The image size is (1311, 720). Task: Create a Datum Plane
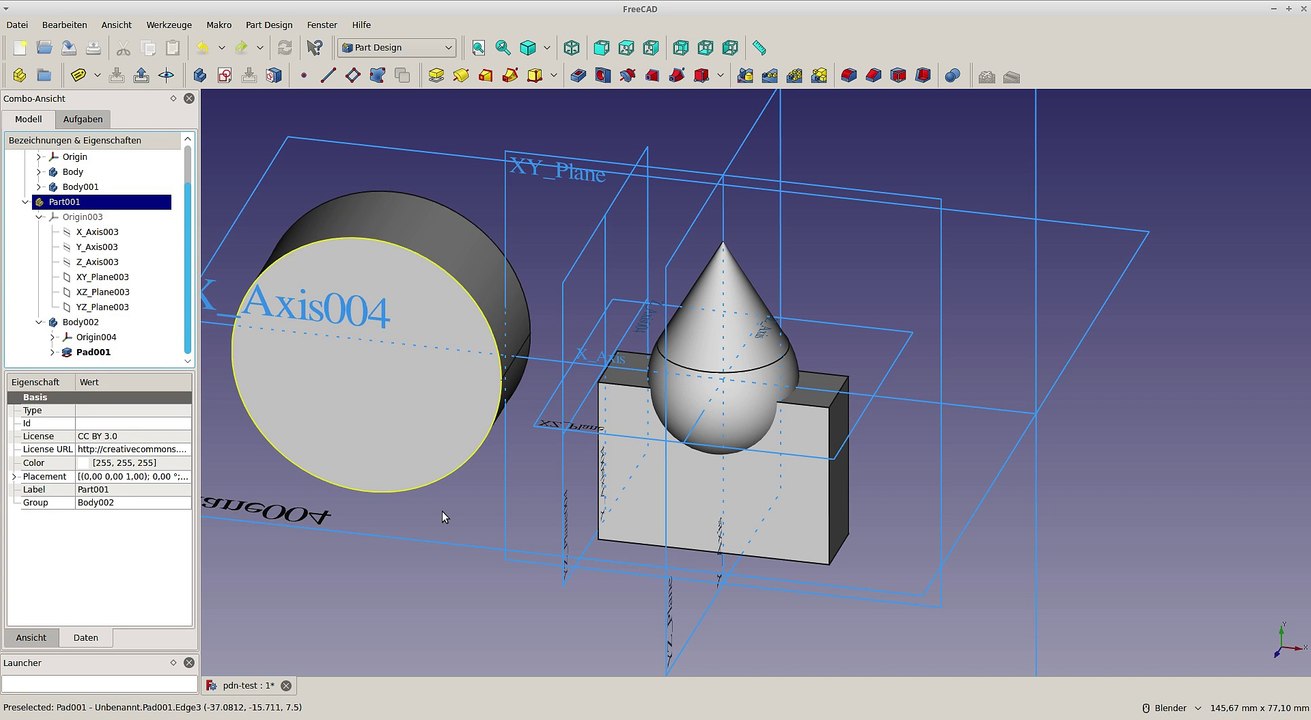[353, 75]
